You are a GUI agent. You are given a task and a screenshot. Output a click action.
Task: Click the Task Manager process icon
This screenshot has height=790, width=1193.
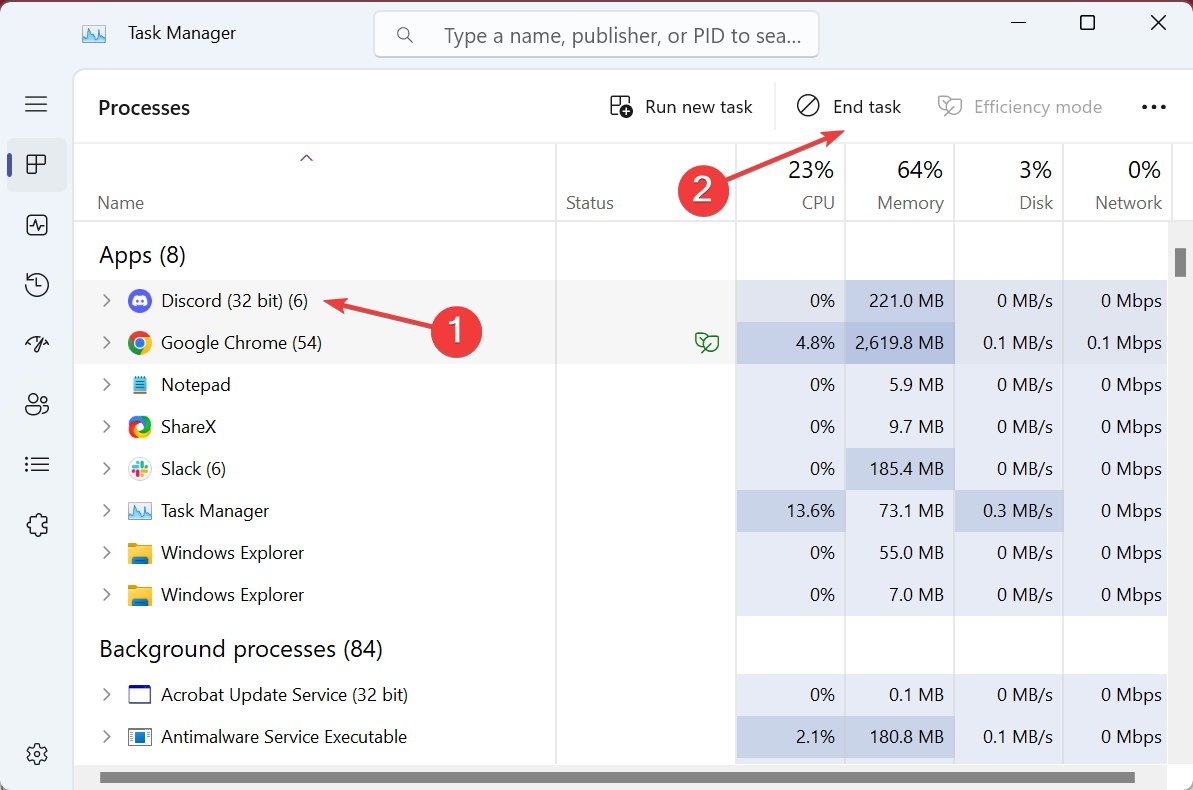pyautogui.click(x=139, y=511)
